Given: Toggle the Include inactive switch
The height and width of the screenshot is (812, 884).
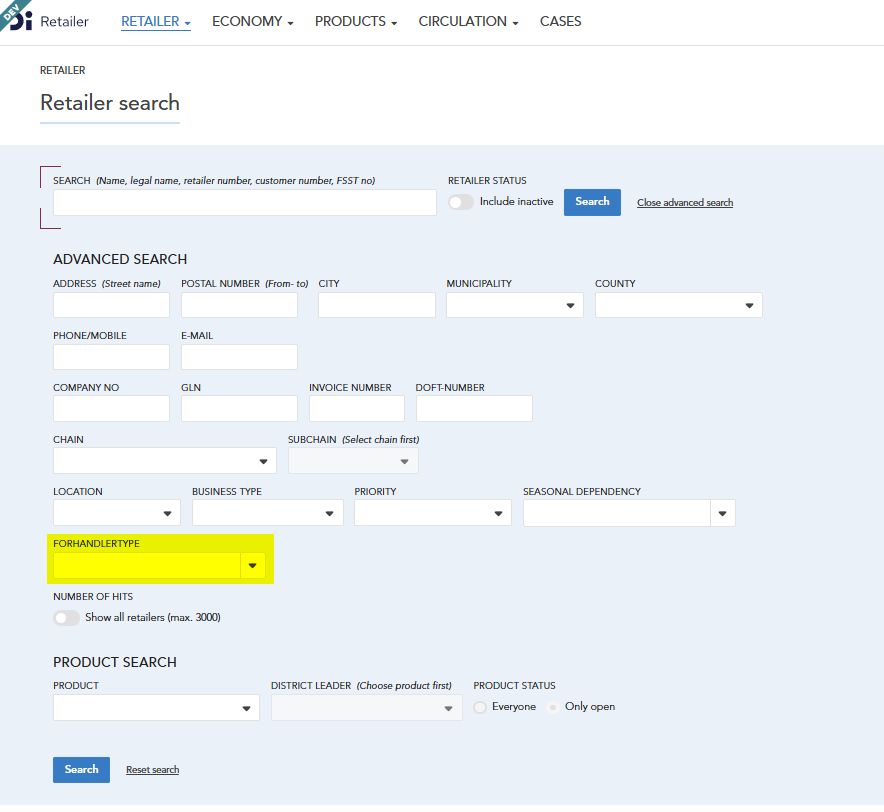Looking at the screenshot, I should (x=461, y=202).
